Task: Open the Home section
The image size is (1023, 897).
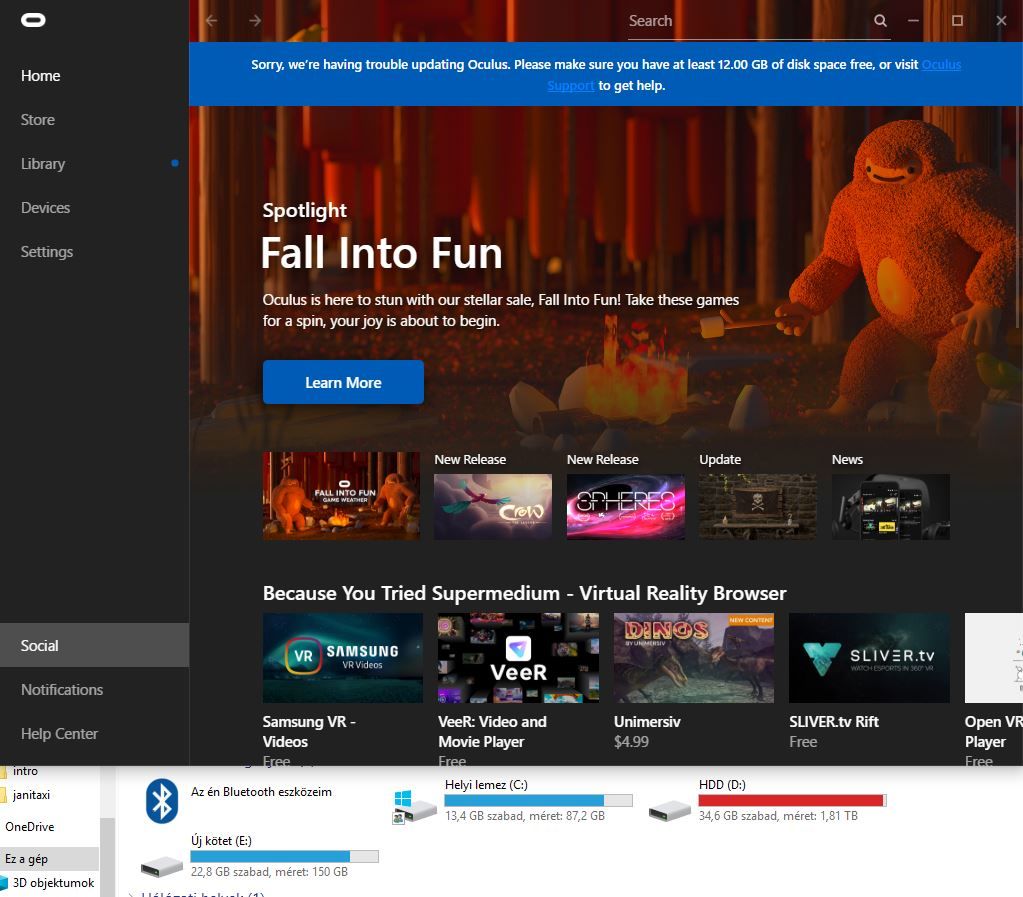Action: click(40, 76)
